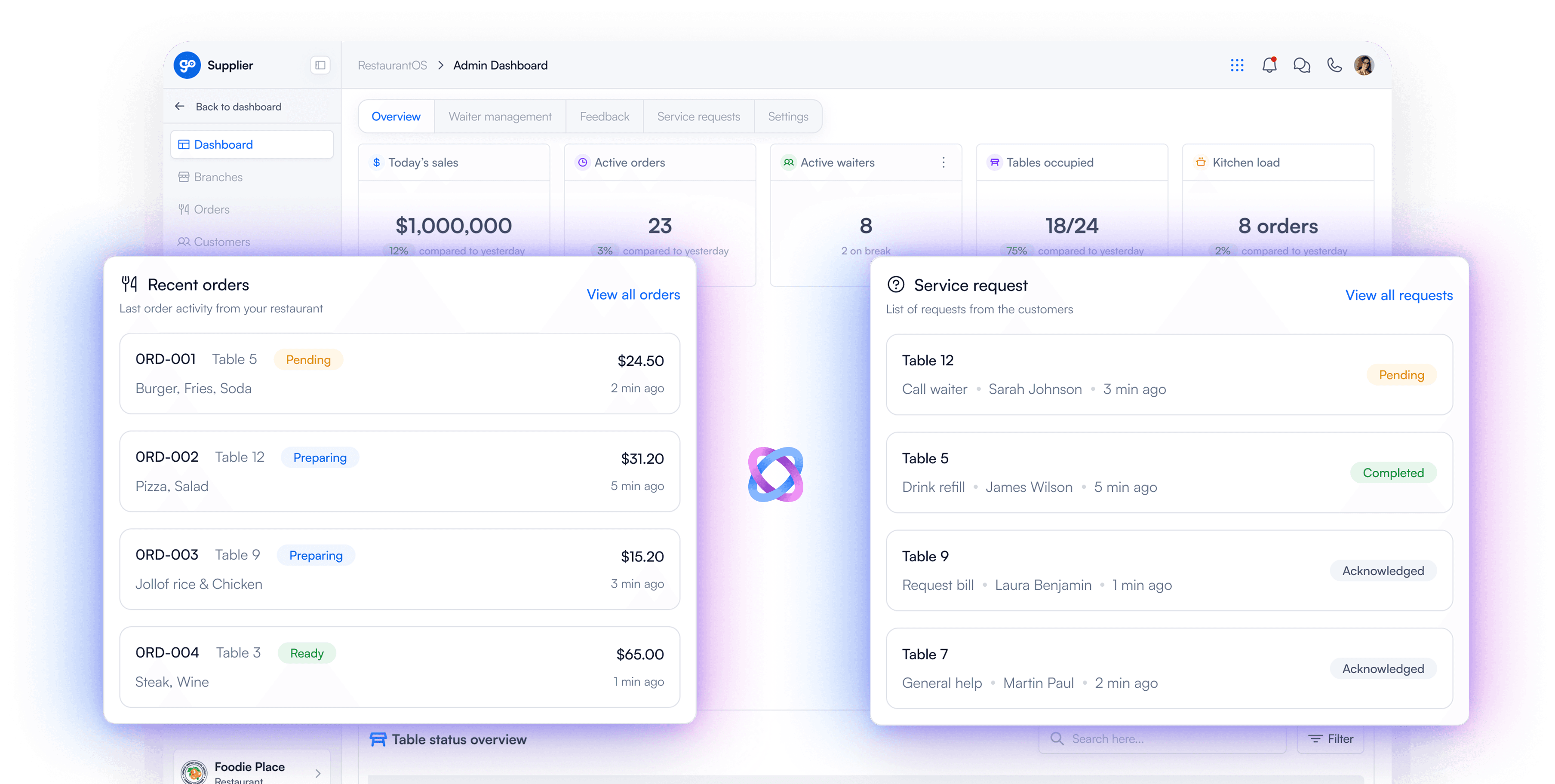The height and width of the screenshot is (784, 1555).
Task: Open order ORD-001 card
Action: pyautogui.click(x=400, y=374)
